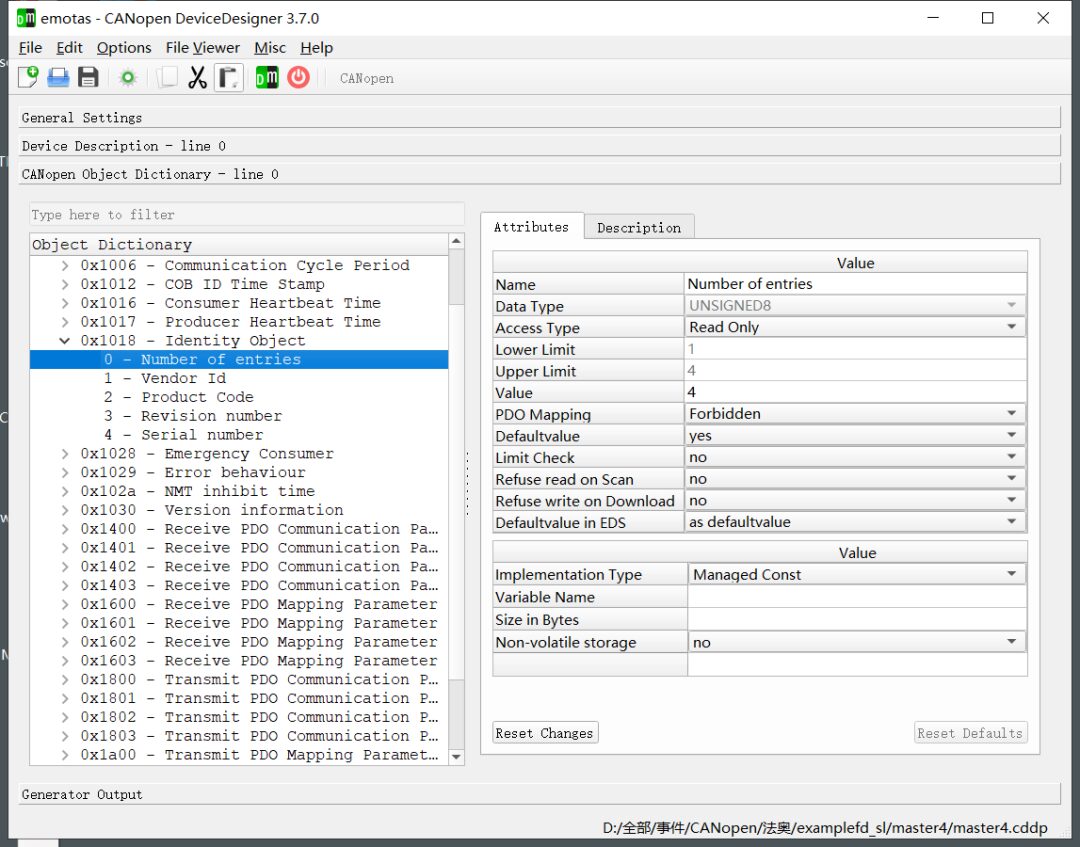
Task: Expand the Generator Output section
Action: coord(539,794)
